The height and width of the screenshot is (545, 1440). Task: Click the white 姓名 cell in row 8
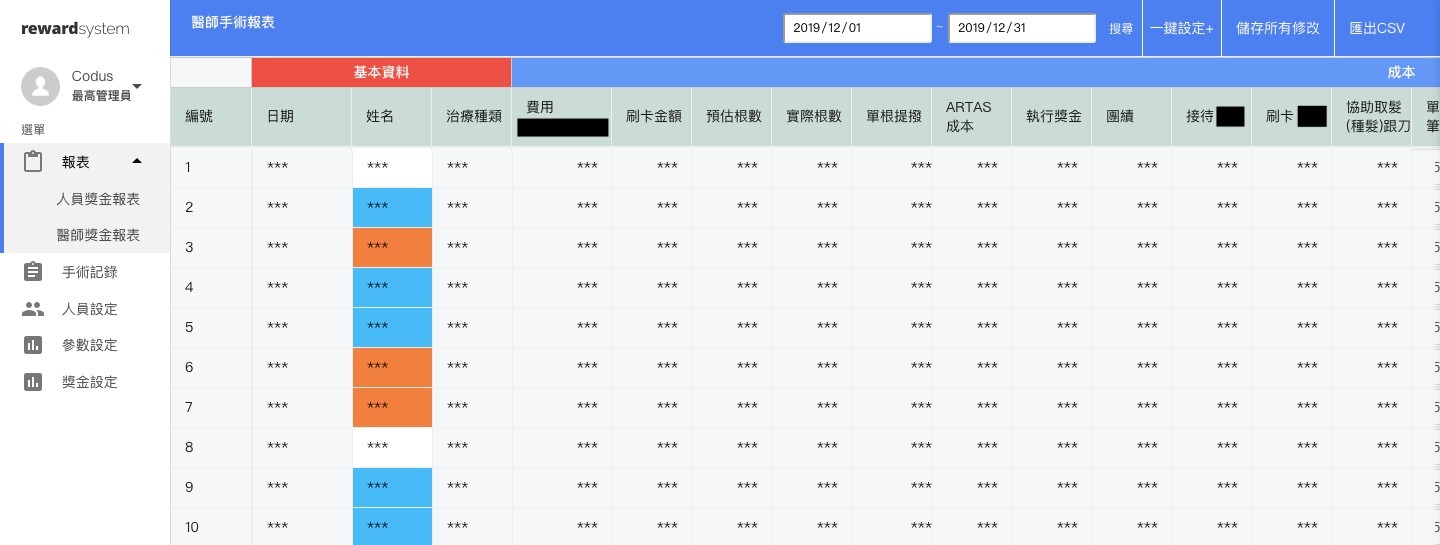tap(392, 447)
